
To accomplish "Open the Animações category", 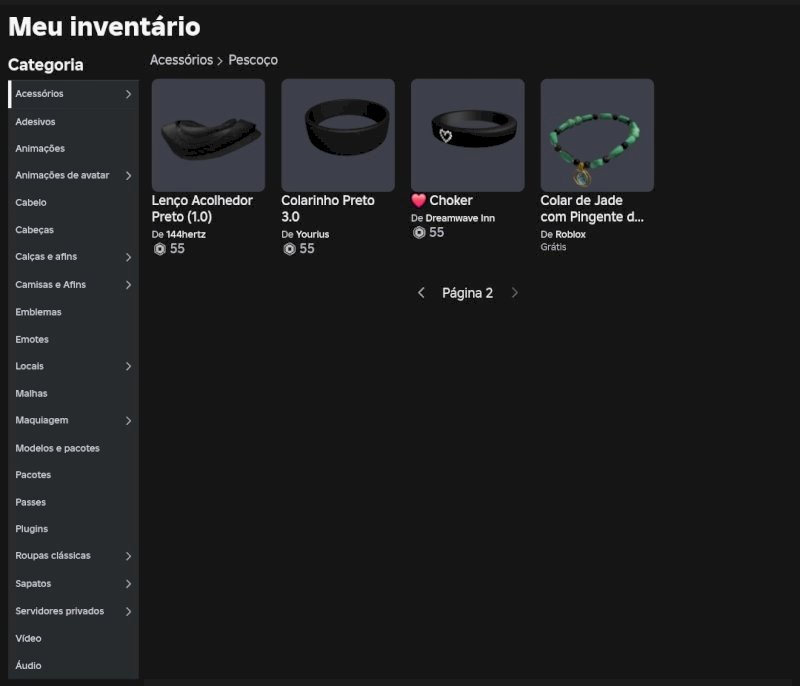I will pyautogui.click(x=73, y=148).
